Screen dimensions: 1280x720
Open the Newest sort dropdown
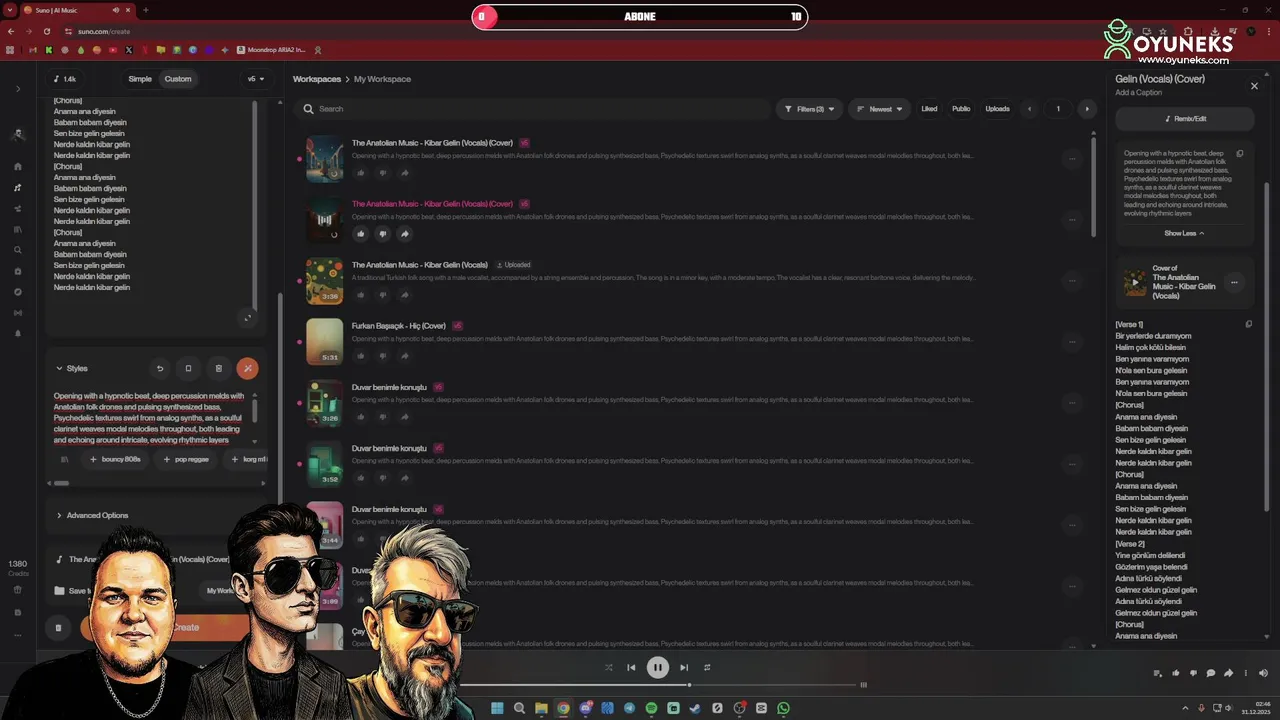pos(880,109)
